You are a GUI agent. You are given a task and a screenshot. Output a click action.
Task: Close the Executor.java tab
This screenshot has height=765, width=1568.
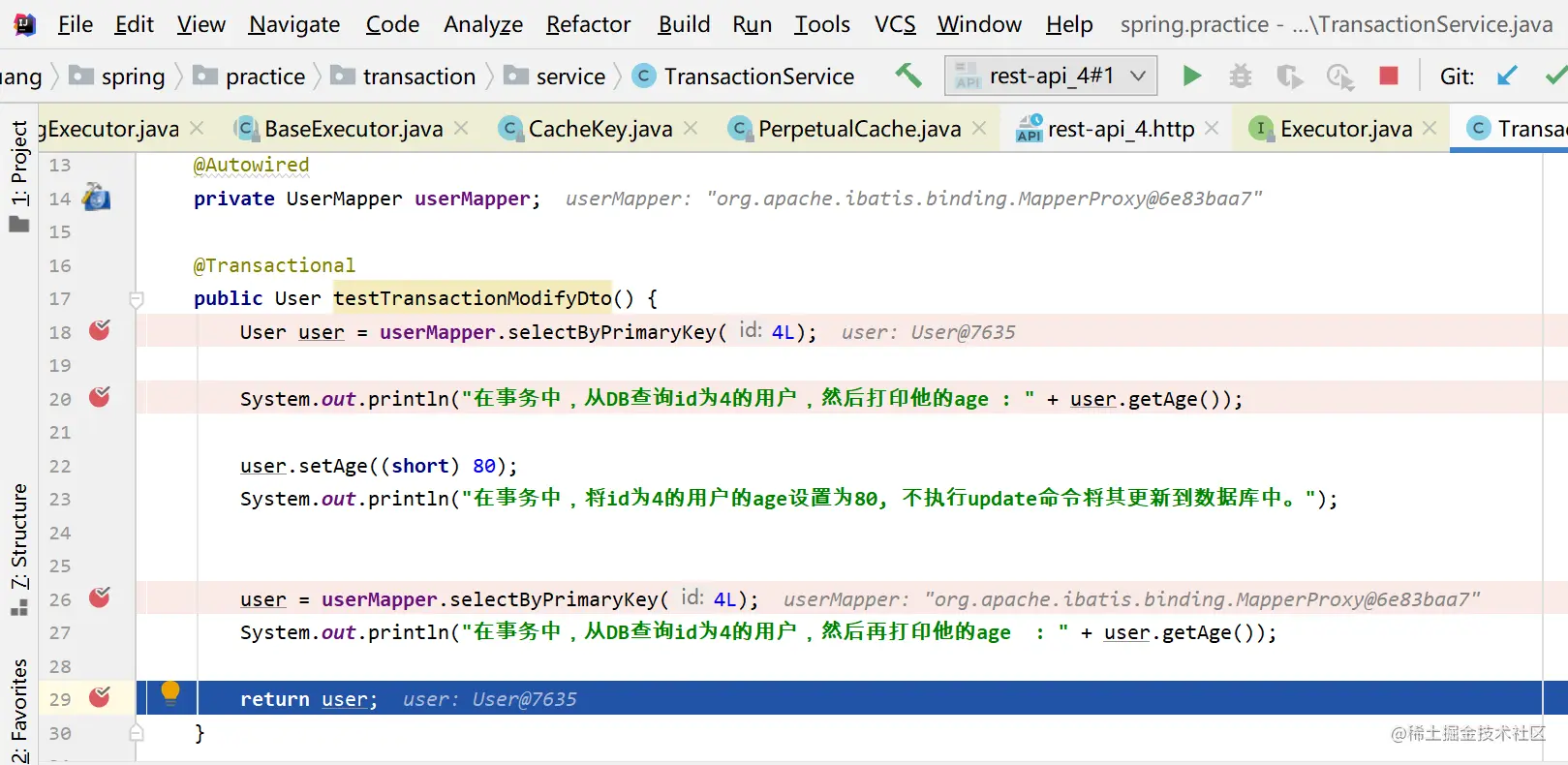1430,128
